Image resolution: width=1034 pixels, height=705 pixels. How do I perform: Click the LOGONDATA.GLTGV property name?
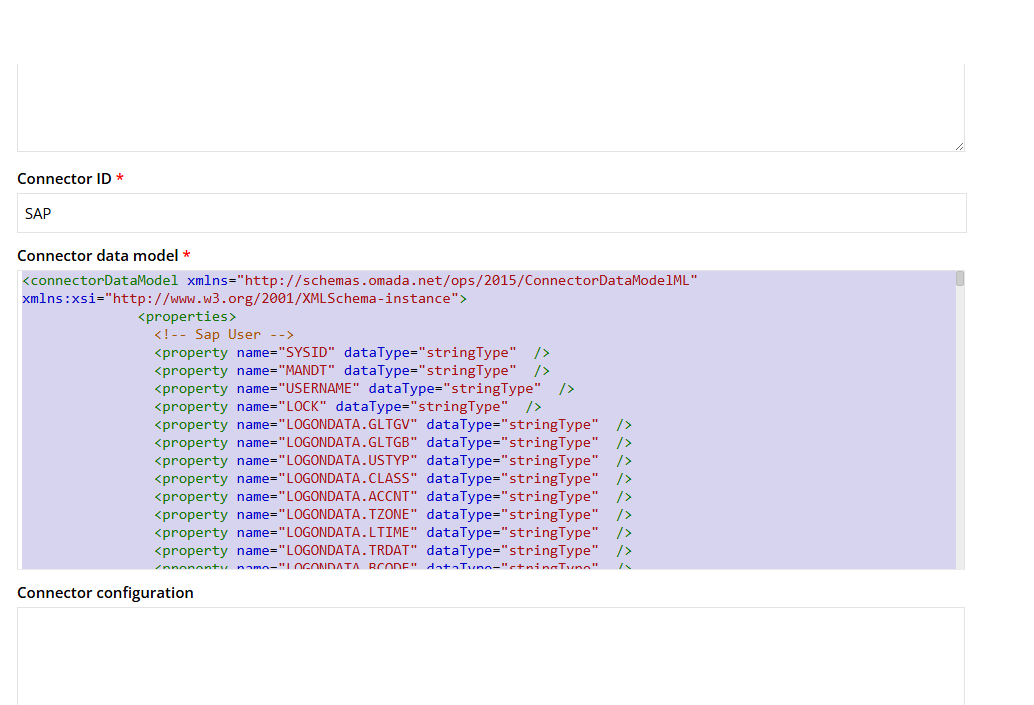click(x=347, y=425)
